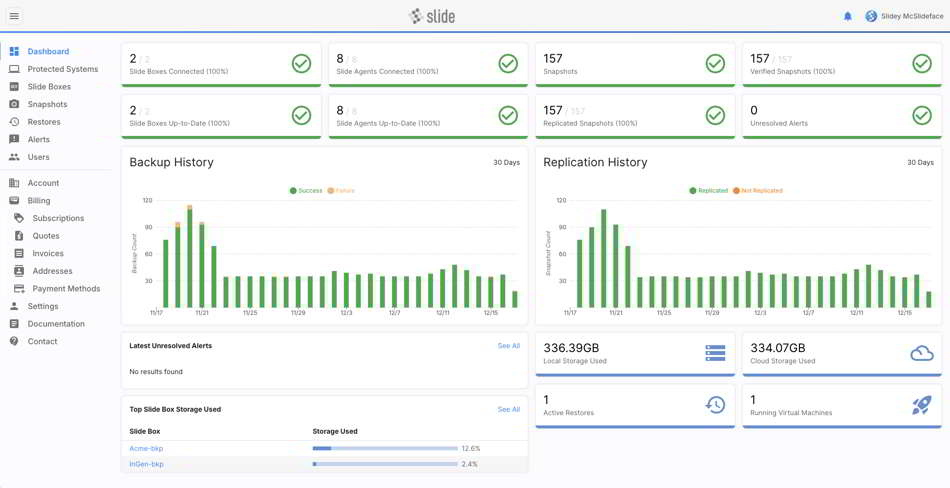Image resolution: width=950 pixels, height=488 pixels.
Task: Click the Replicated Snapshots (100%) card
Action: pyautogui.click(x=635, y=116)
